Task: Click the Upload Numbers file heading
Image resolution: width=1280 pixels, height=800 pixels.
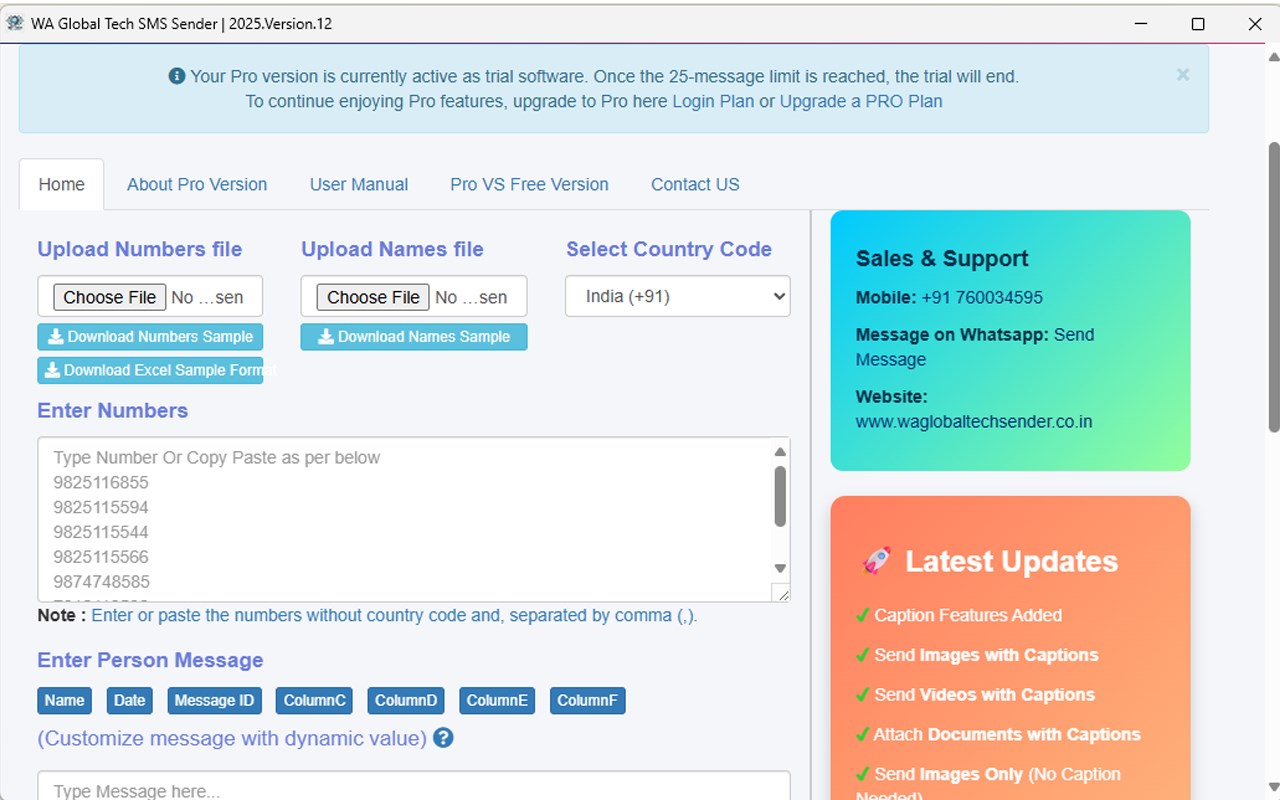Action: pyautogui.click(x=140, y=249)
